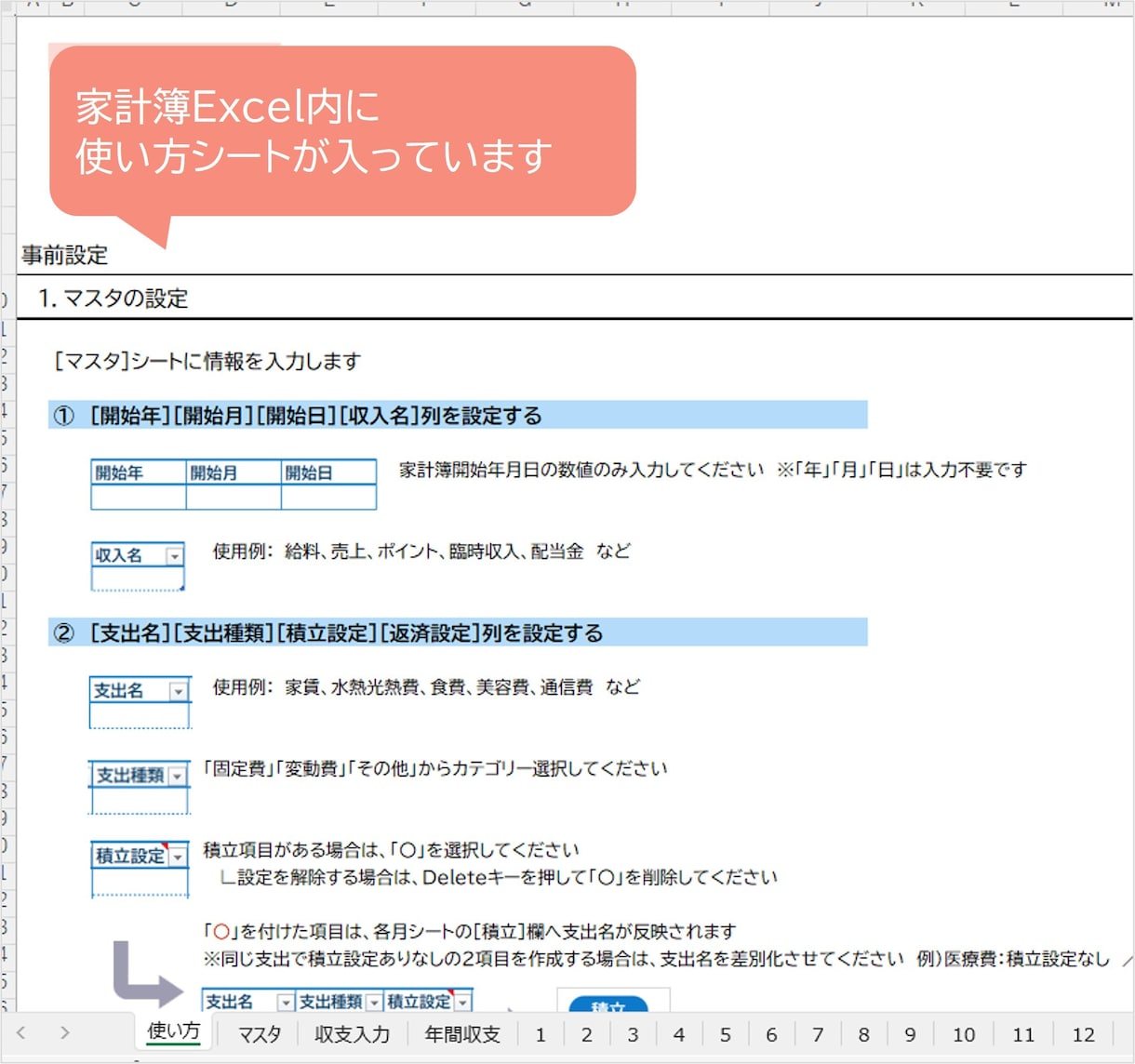
Task: Open the month 12 sheet tab
Action: pos(1084,1034)
